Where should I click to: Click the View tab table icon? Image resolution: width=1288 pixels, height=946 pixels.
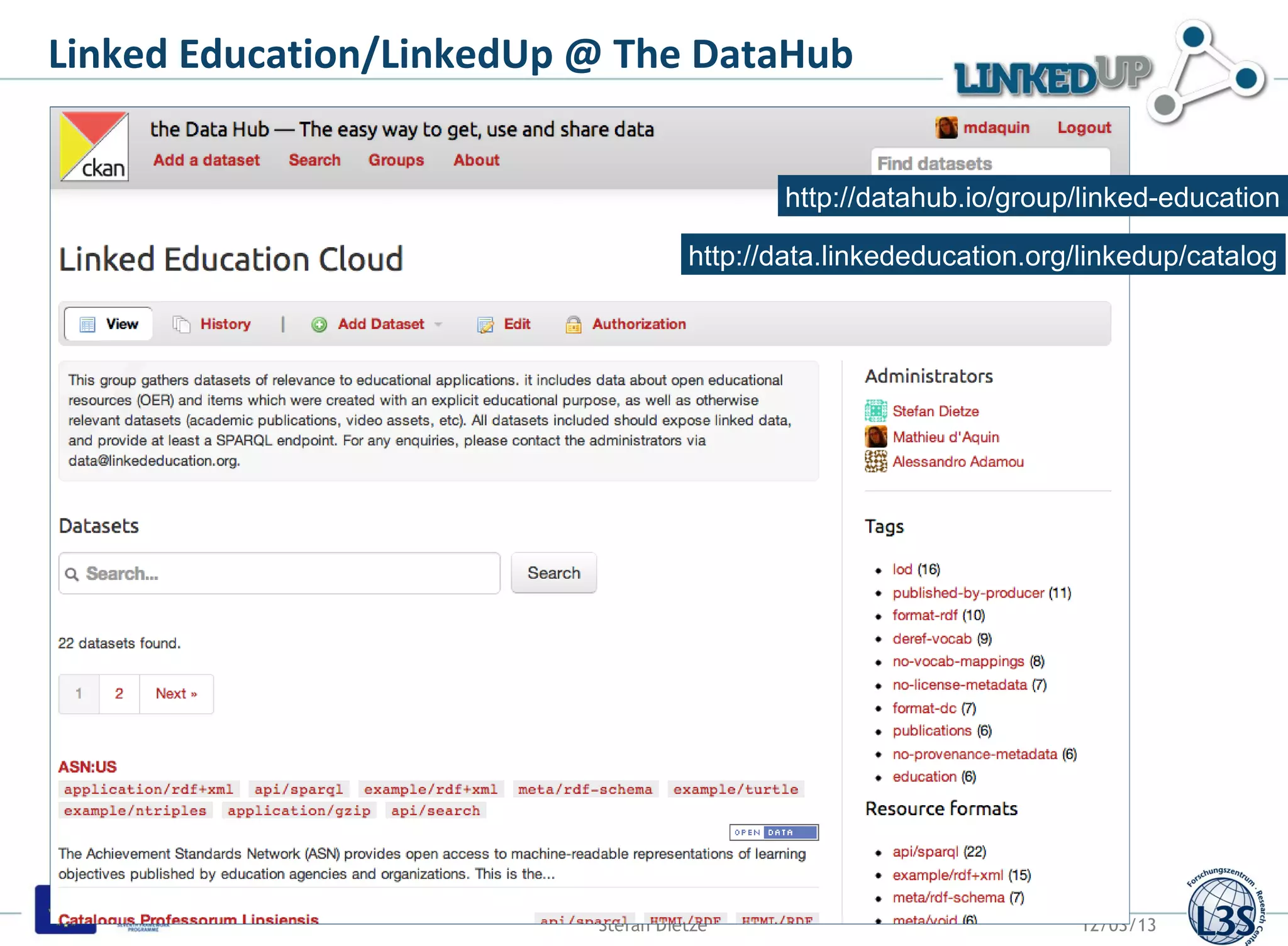click(87, 325)
